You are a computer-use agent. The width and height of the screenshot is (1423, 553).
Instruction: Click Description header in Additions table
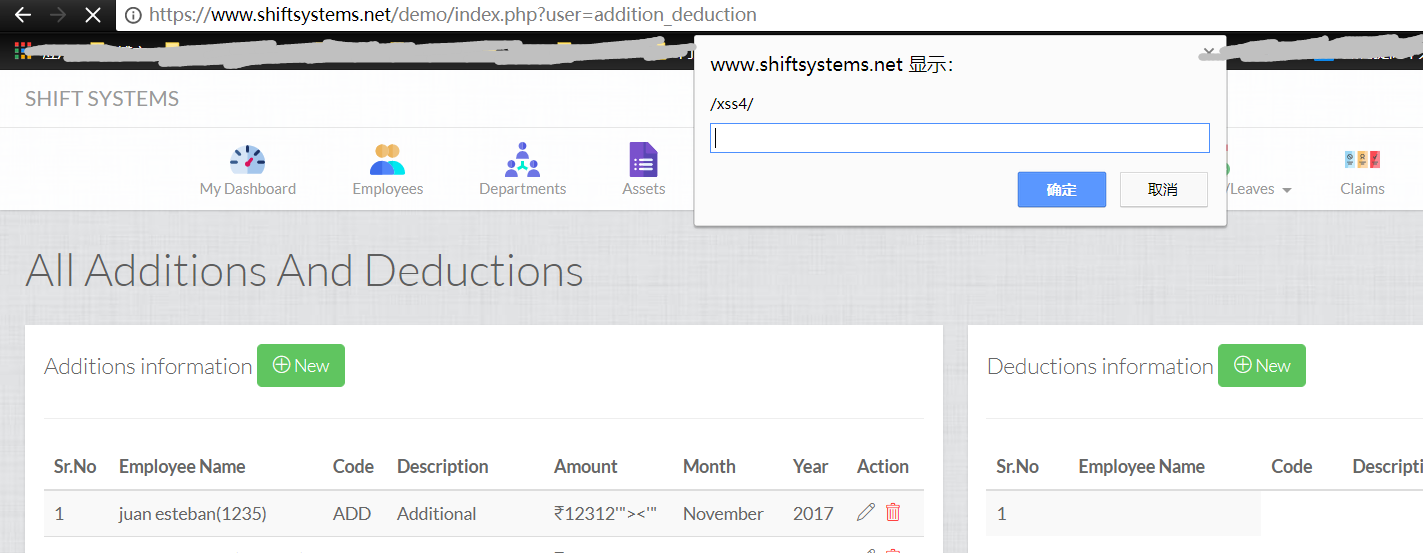[x=442, y=467]
